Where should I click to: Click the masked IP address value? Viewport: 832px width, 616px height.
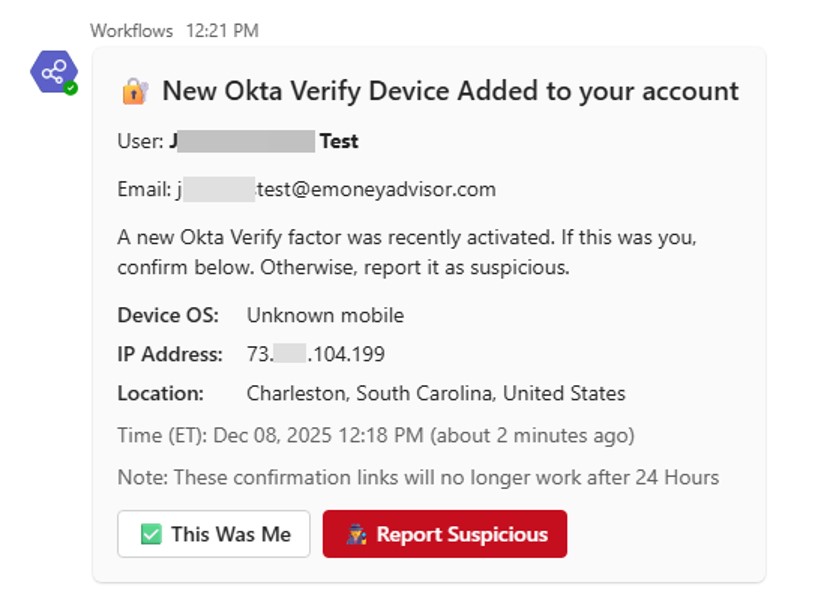(x=316, y=354)
